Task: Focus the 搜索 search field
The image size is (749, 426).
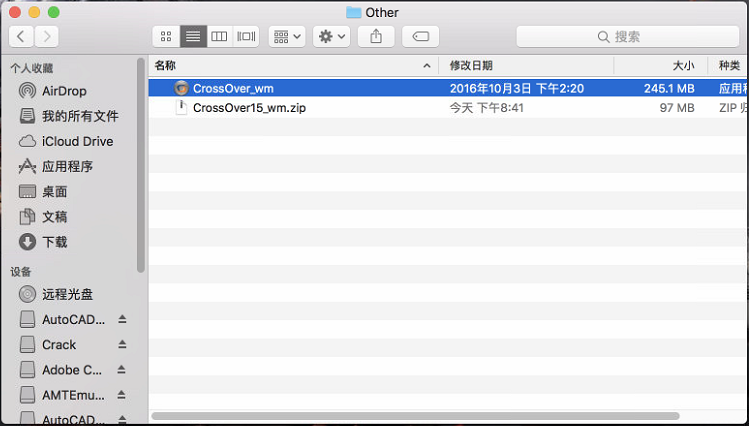Action: coord(628,37)
